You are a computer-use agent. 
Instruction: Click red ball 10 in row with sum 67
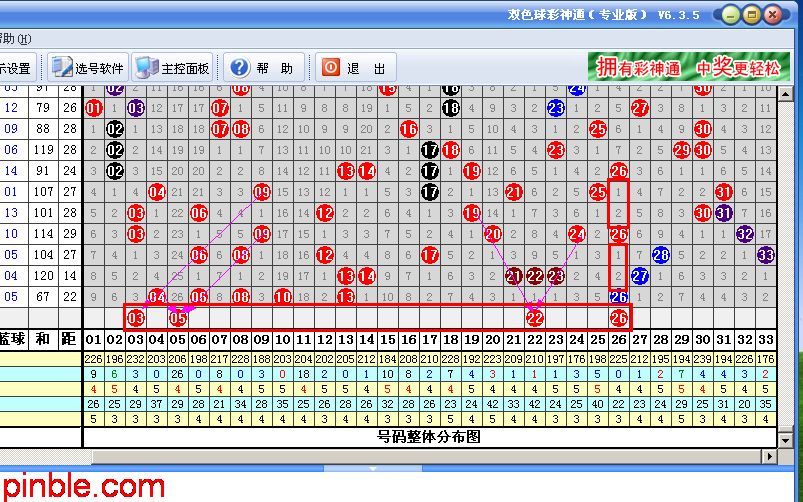[x=283, y=297]
